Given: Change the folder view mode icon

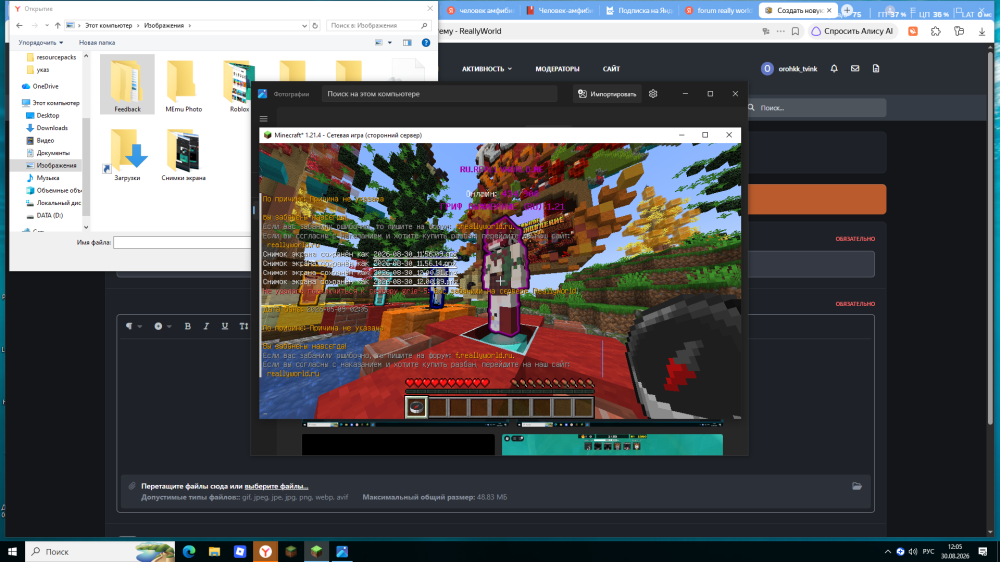Looking at the screenshot, I should point(379,43).
